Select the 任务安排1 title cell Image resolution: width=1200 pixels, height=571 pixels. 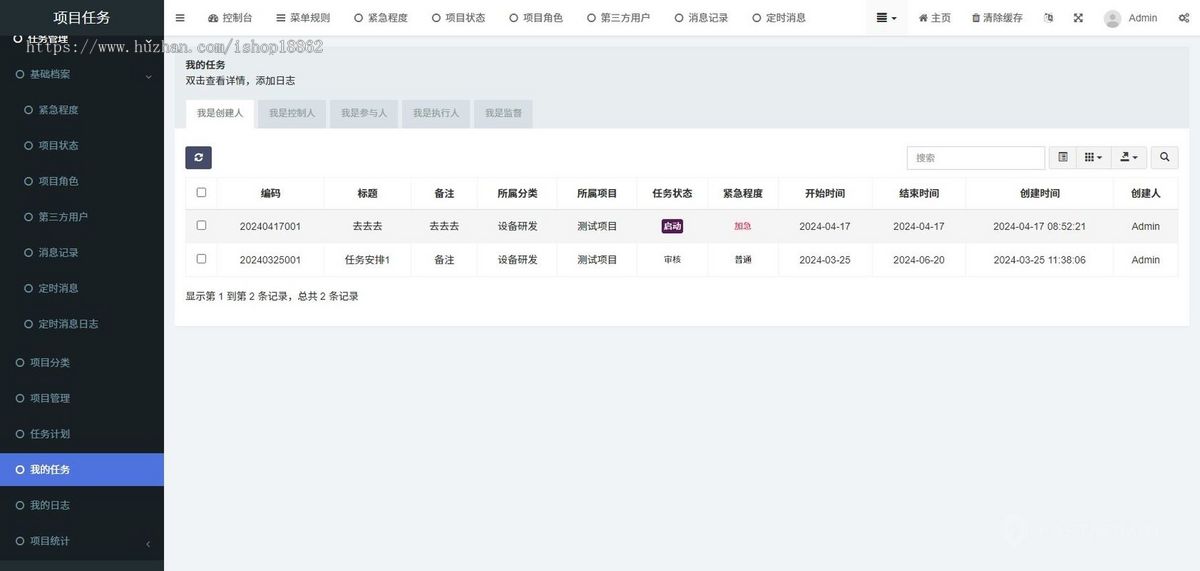coord(367,260)
